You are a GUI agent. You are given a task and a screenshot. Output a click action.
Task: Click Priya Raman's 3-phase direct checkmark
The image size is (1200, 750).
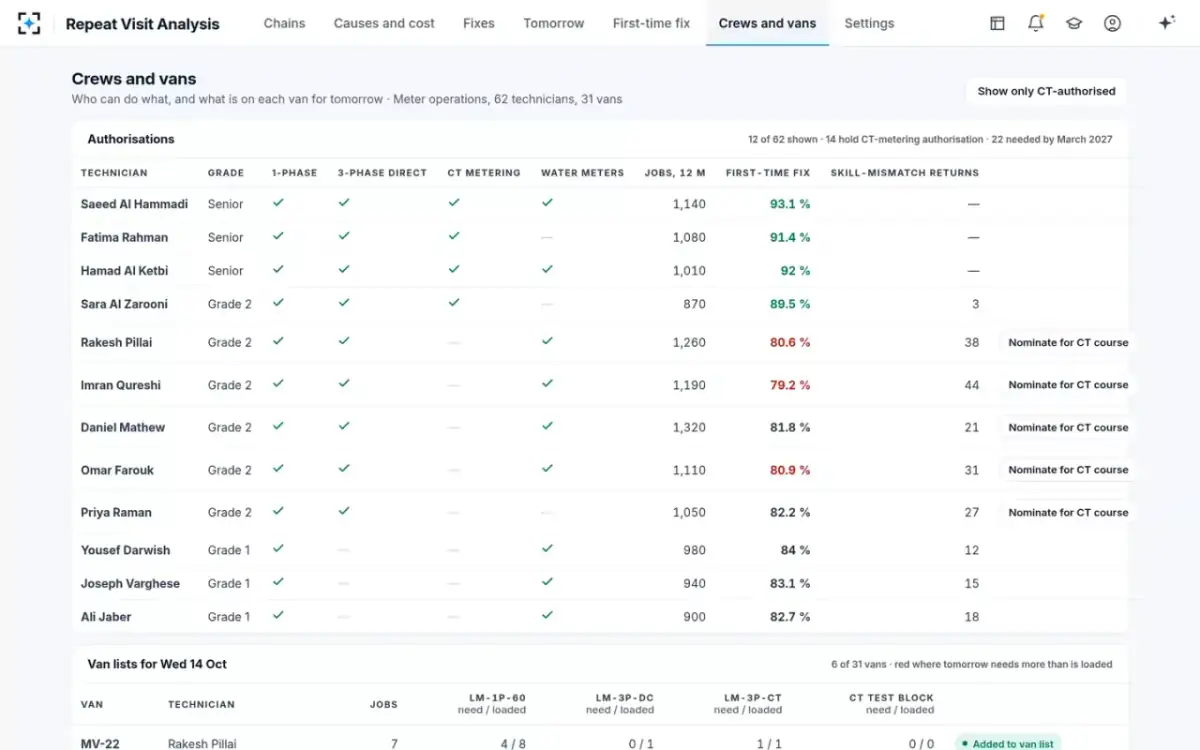(344, 511)
